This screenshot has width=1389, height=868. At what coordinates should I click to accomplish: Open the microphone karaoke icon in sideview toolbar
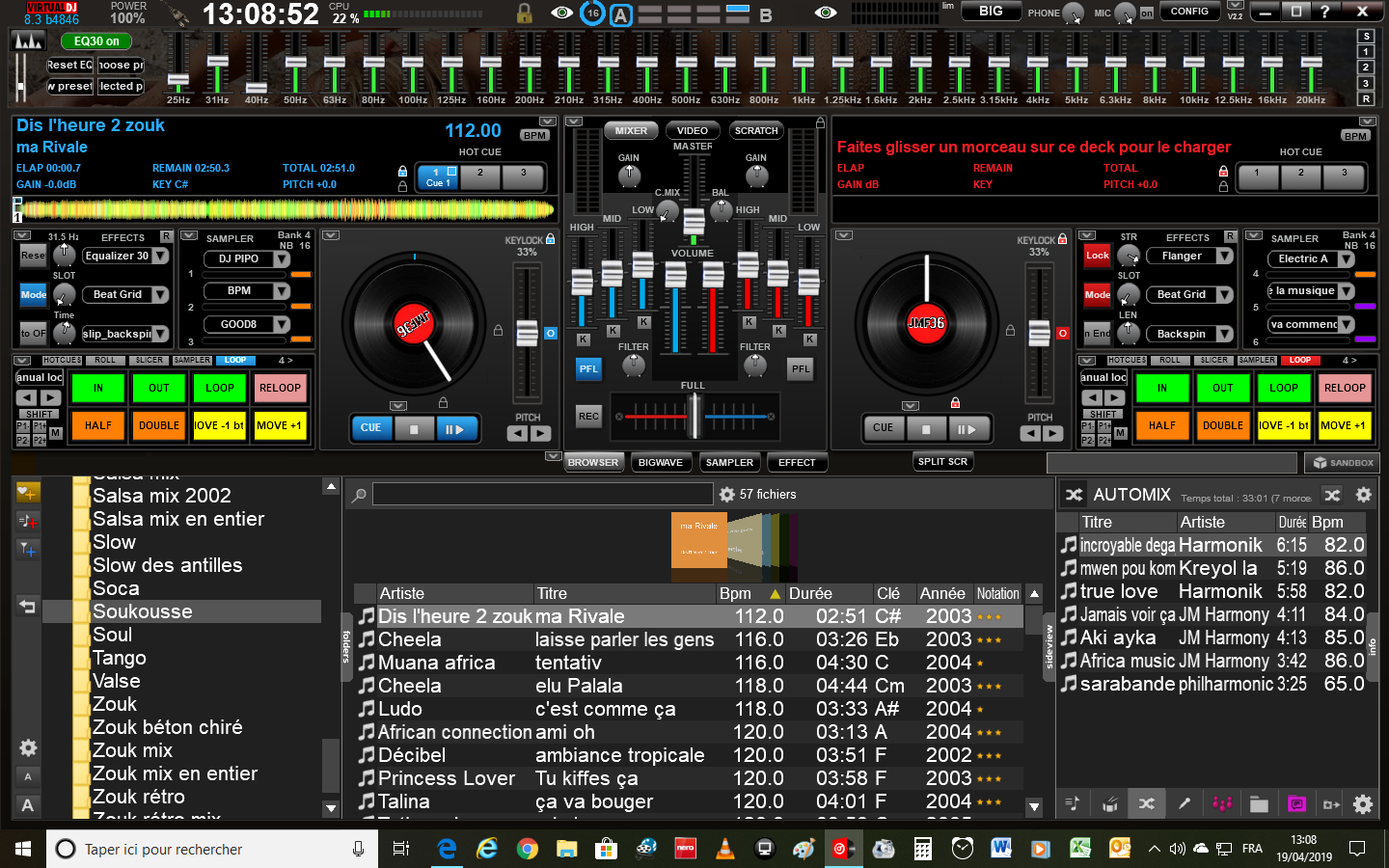(x=1185, y=803)
